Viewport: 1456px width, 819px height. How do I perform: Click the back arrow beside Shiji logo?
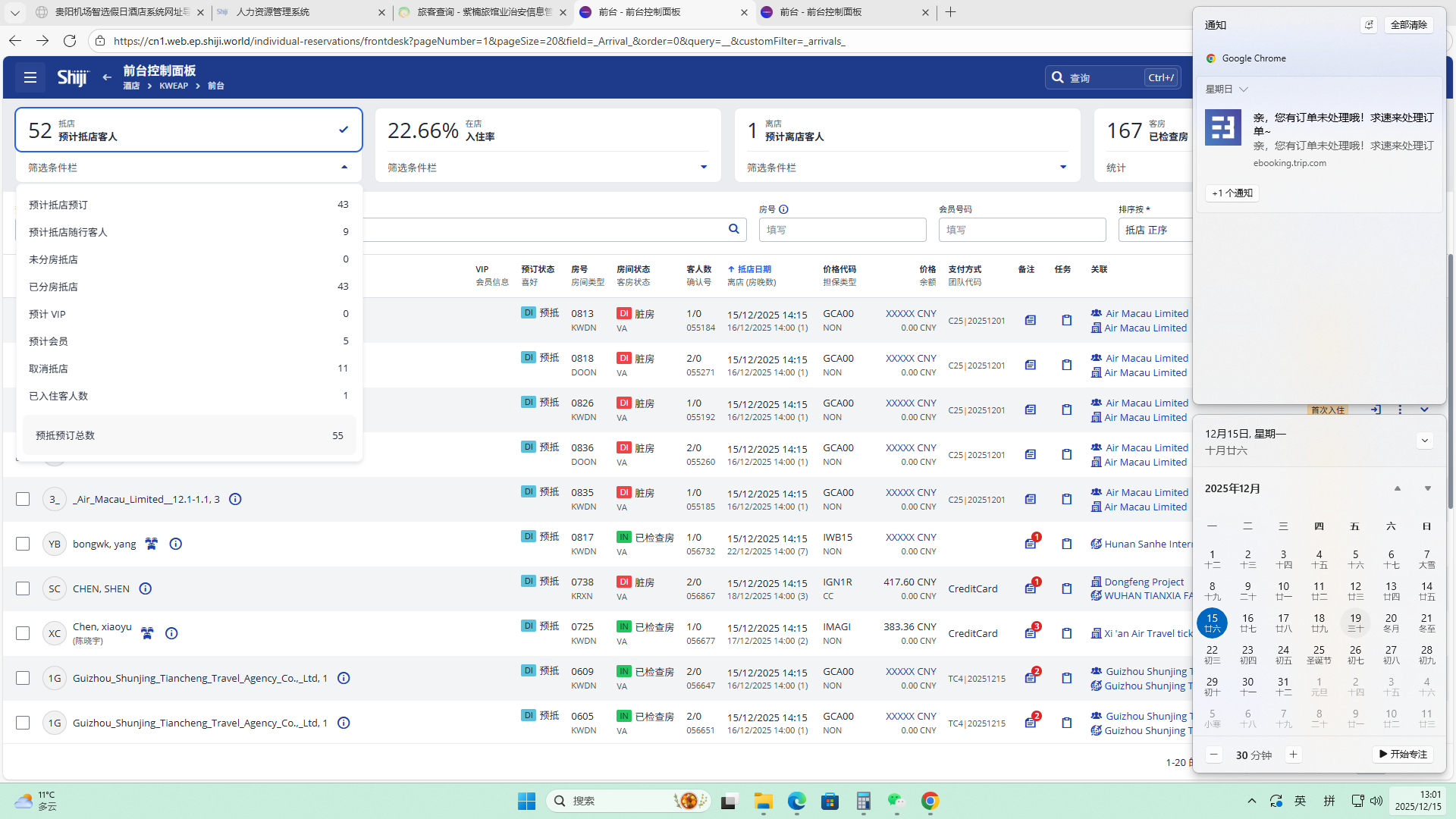[x=107, y=77]
